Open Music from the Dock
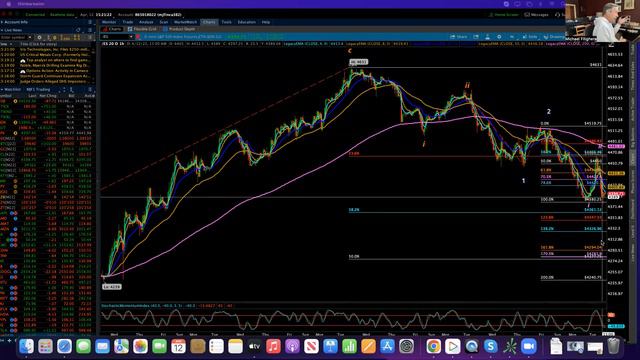Viewport: 640px width, 360px height. point(273,347)
